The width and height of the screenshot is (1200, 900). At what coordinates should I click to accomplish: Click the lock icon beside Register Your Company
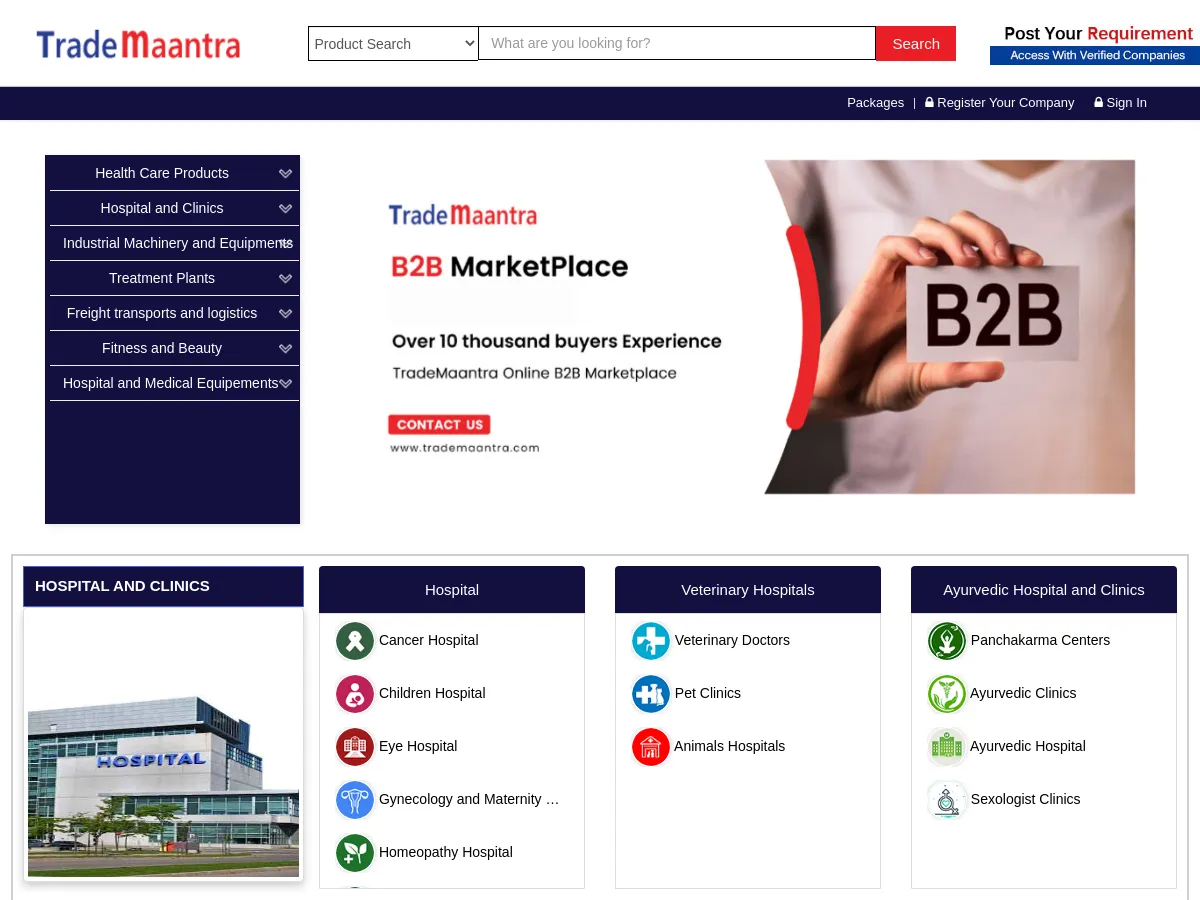click(929, 102)
